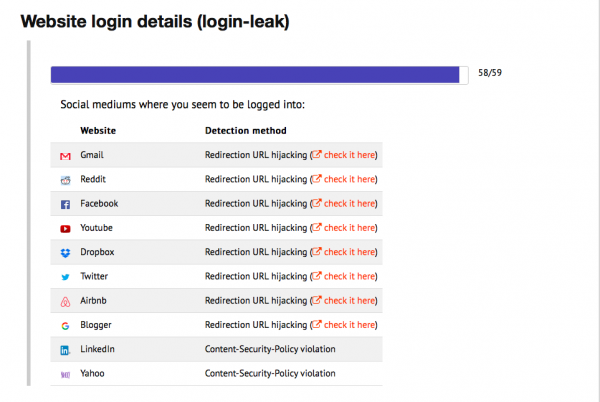Click the Facebook logo icon
Image resolution: width=600 pixels, height=402 pixels.
65,204
